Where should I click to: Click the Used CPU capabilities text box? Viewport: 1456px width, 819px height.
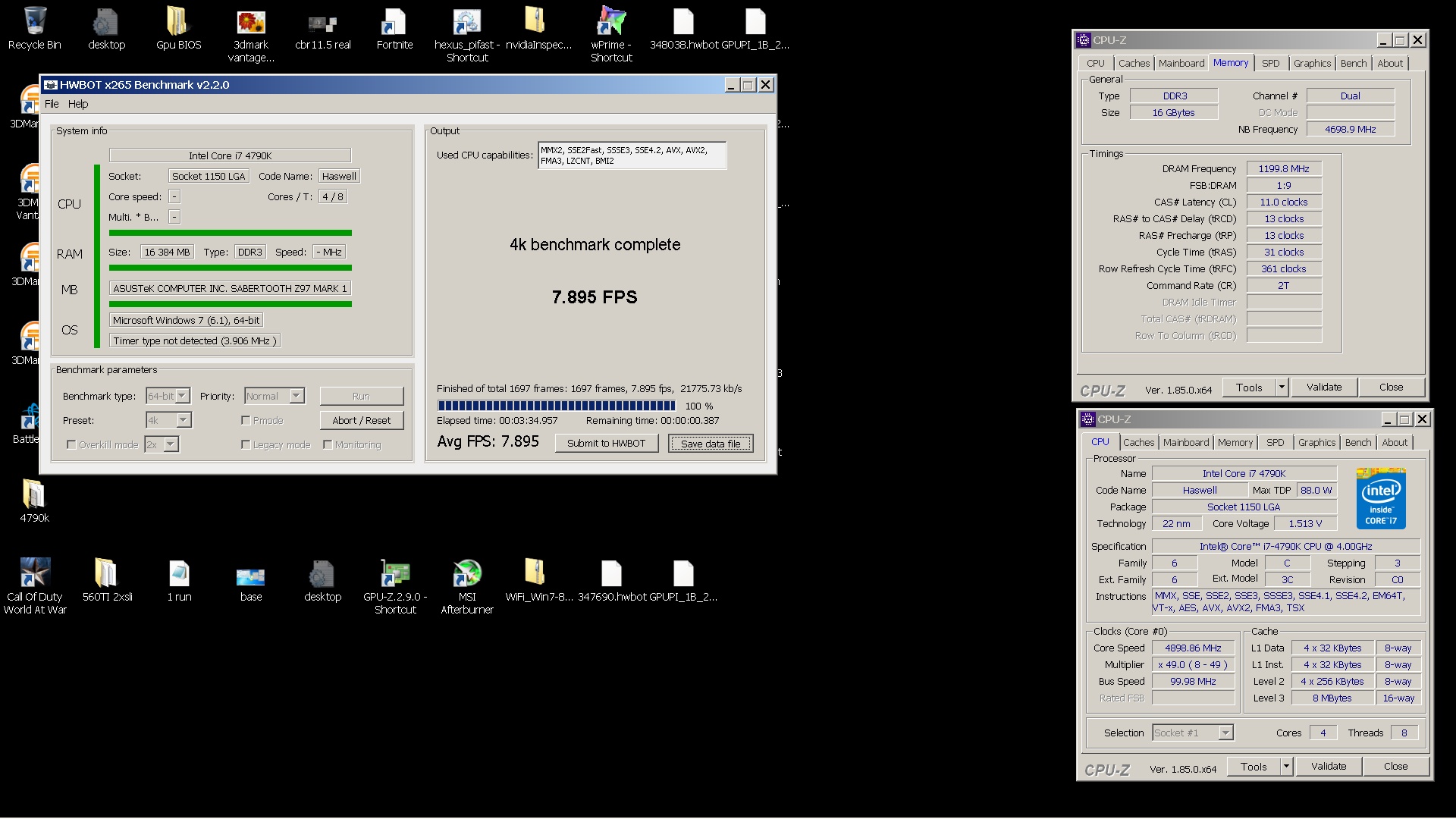(632, 155)
